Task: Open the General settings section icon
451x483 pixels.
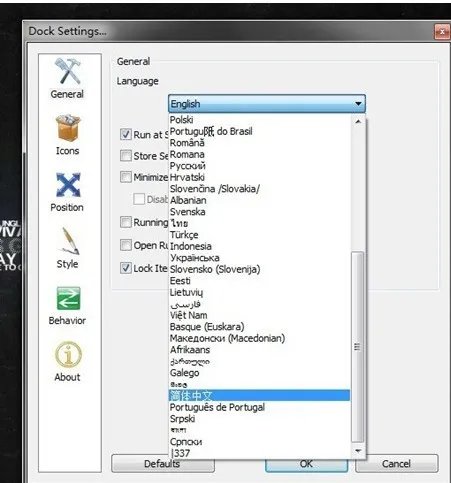Action: click(x=68, y=72)
